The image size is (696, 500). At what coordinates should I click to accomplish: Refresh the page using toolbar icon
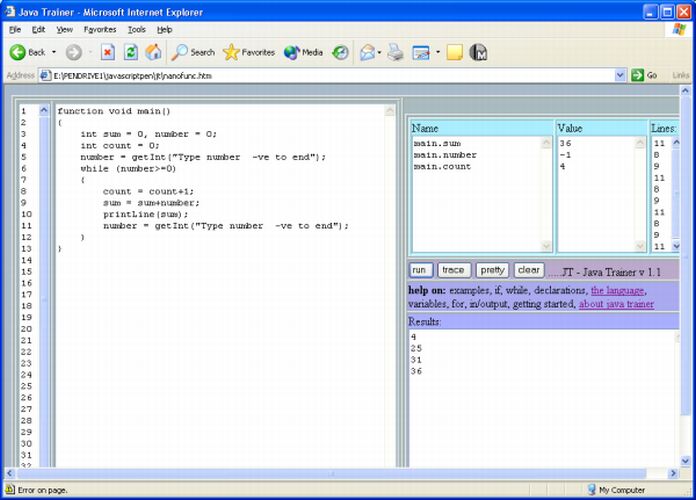click(130, 52)
